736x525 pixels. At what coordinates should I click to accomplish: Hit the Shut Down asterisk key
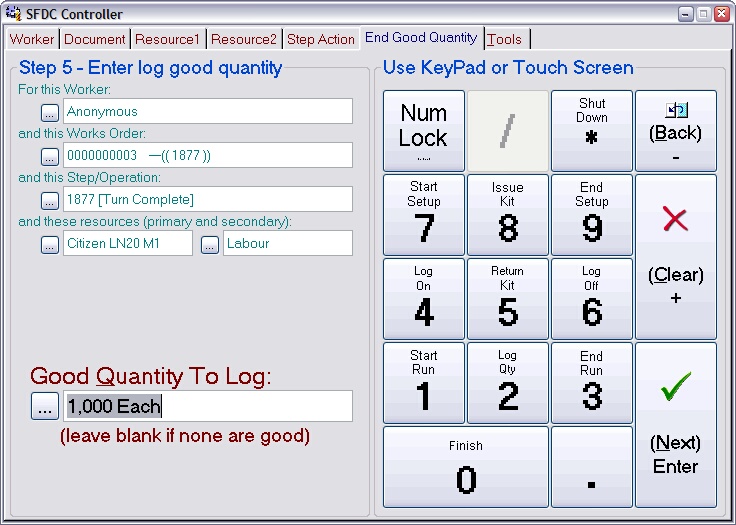point(592,131)
